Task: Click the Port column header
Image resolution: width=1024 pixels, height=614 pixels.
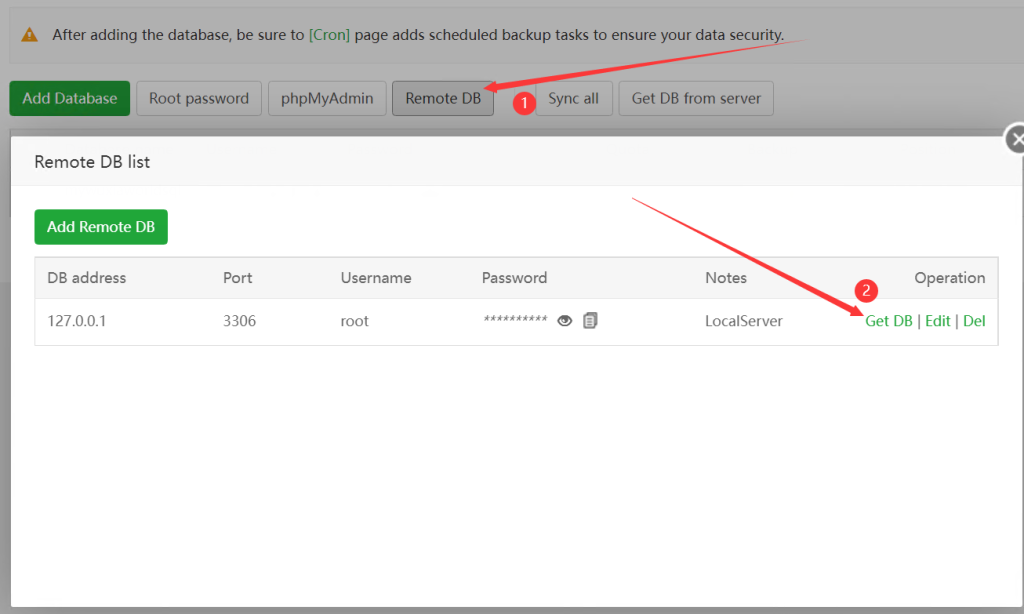Action: pos(238,278)
